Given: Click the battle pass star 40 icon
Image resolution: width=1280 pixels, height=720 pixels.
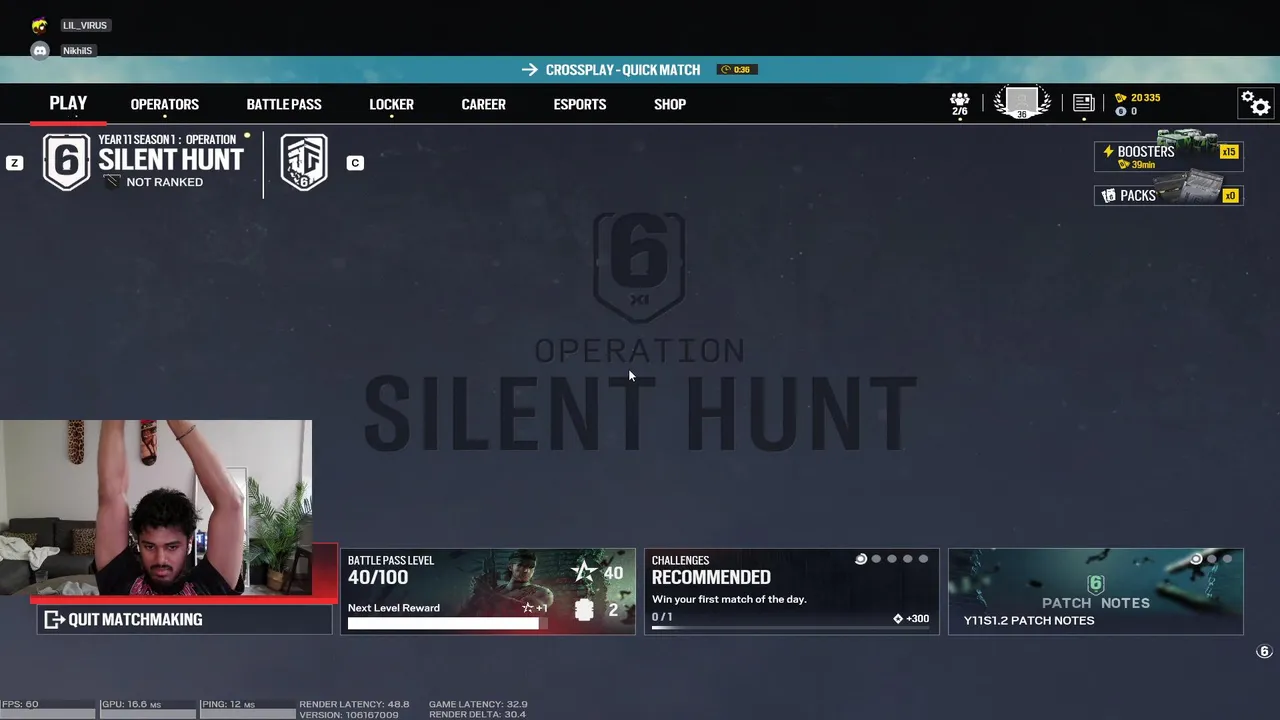Looking at the screenshot, I should [x=584, y=572].
